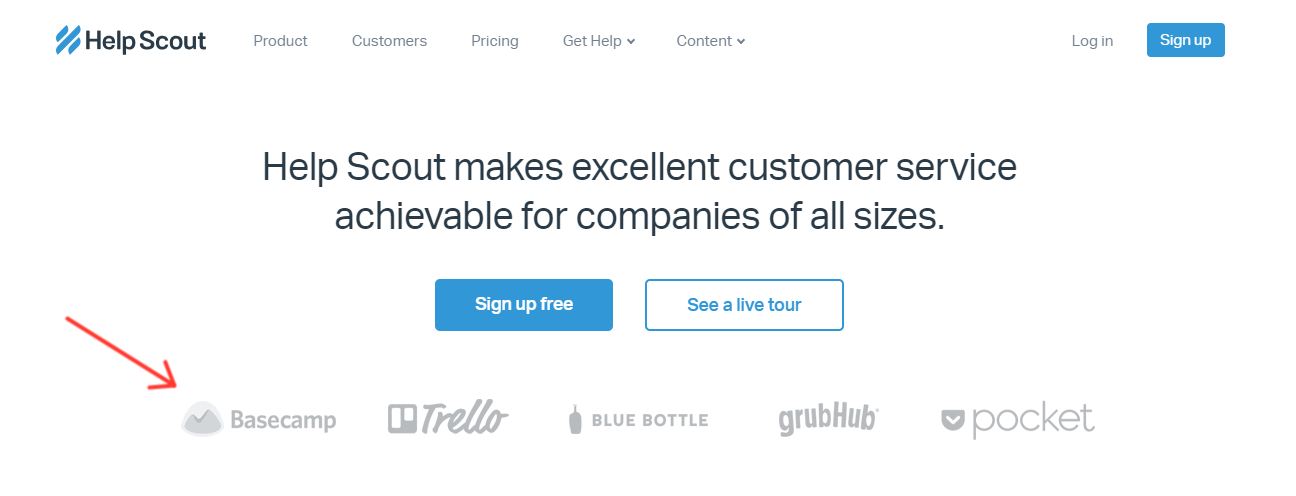Click the grubHub logo
1296x496 pixels.
point(828,420)
